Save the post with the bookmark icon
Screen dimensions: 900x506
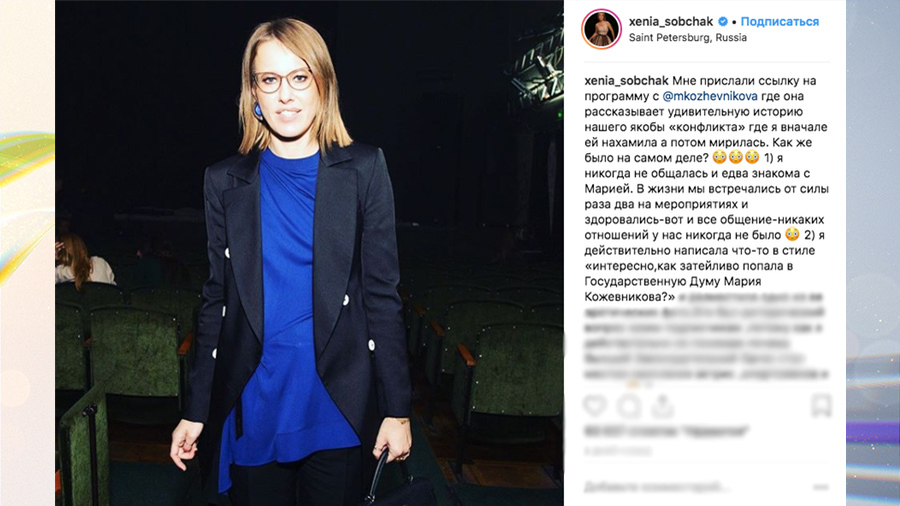821,406
